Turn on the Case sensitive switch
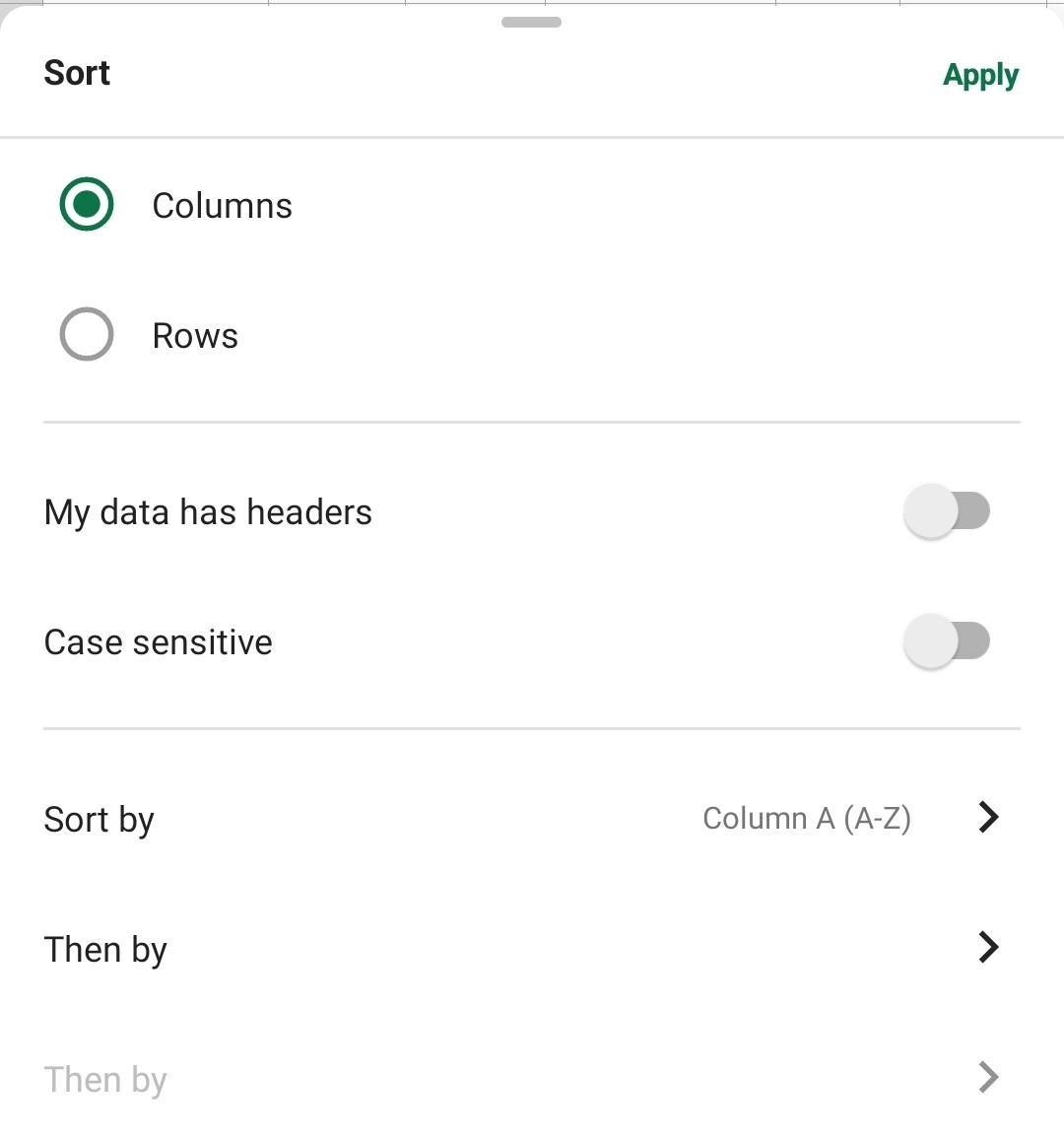The image size is (1064, 1142). tap(946, 641)
